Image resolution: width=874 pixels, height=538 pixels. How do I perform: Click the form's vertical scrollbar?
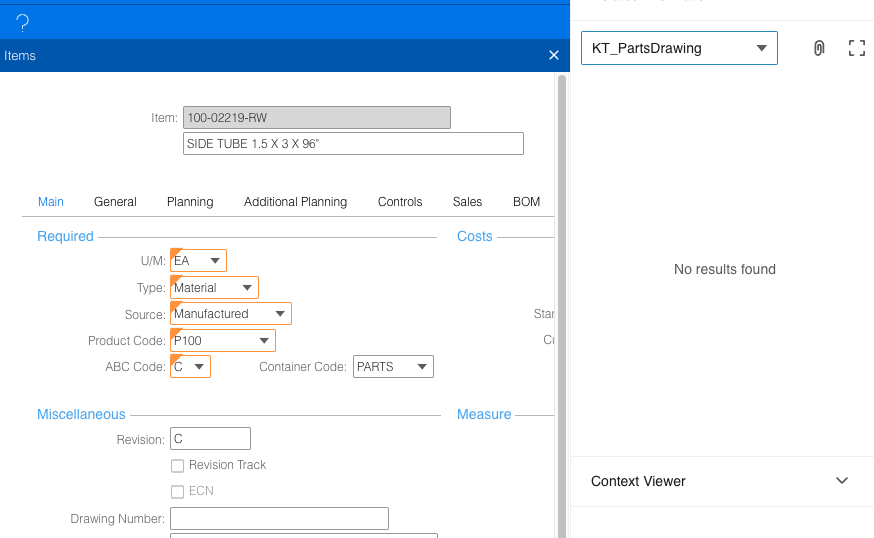click(x=562, y=306)
